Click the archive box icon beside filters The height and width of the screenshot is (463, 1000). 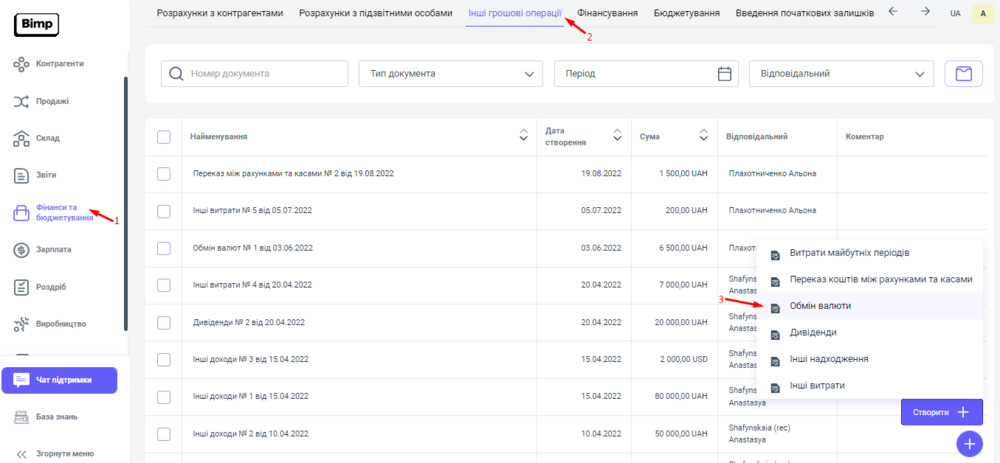pyautogui.click(x=963, y=73)
